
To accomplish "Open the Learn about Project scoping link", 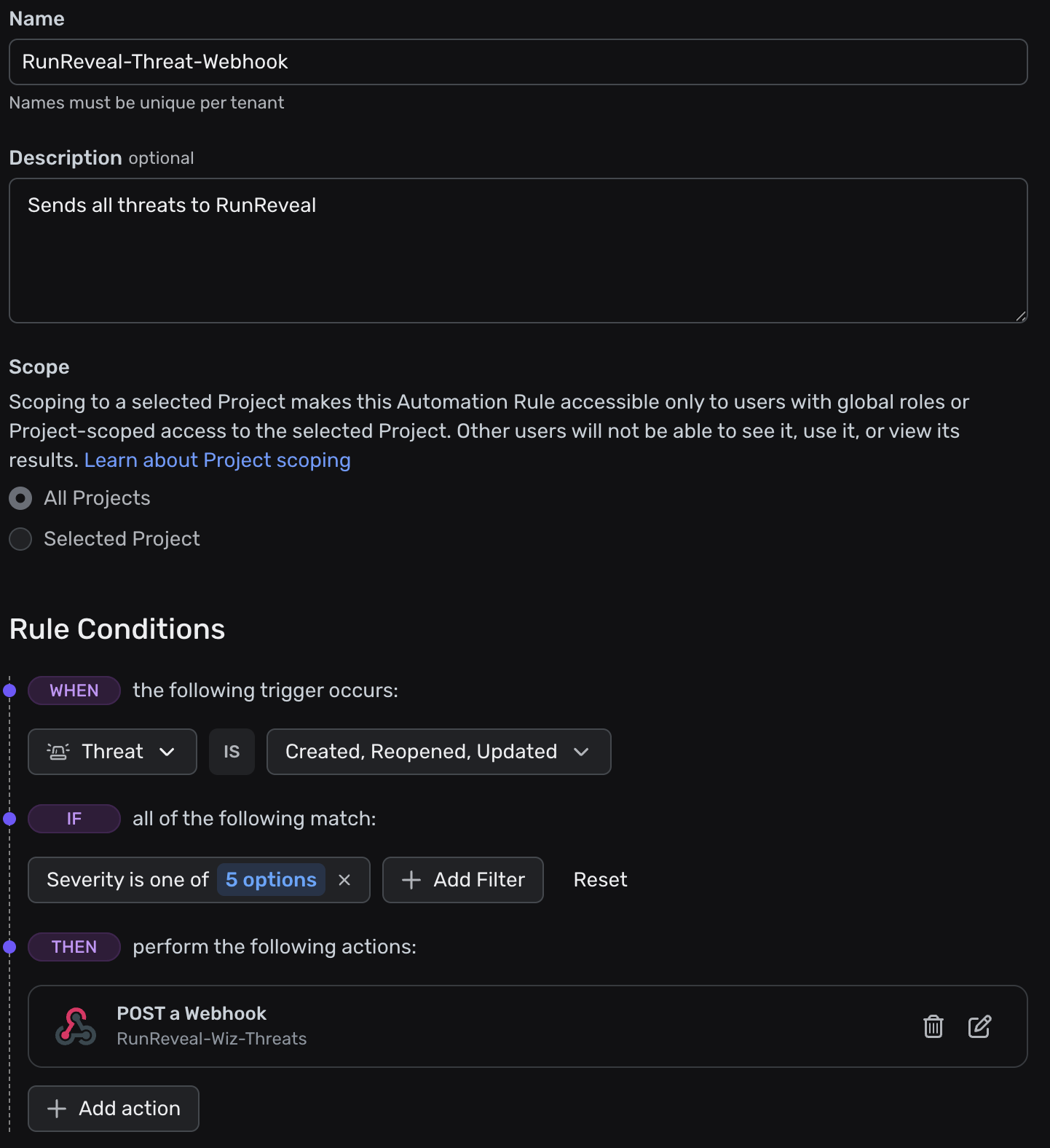I will [x=217, y=460].
